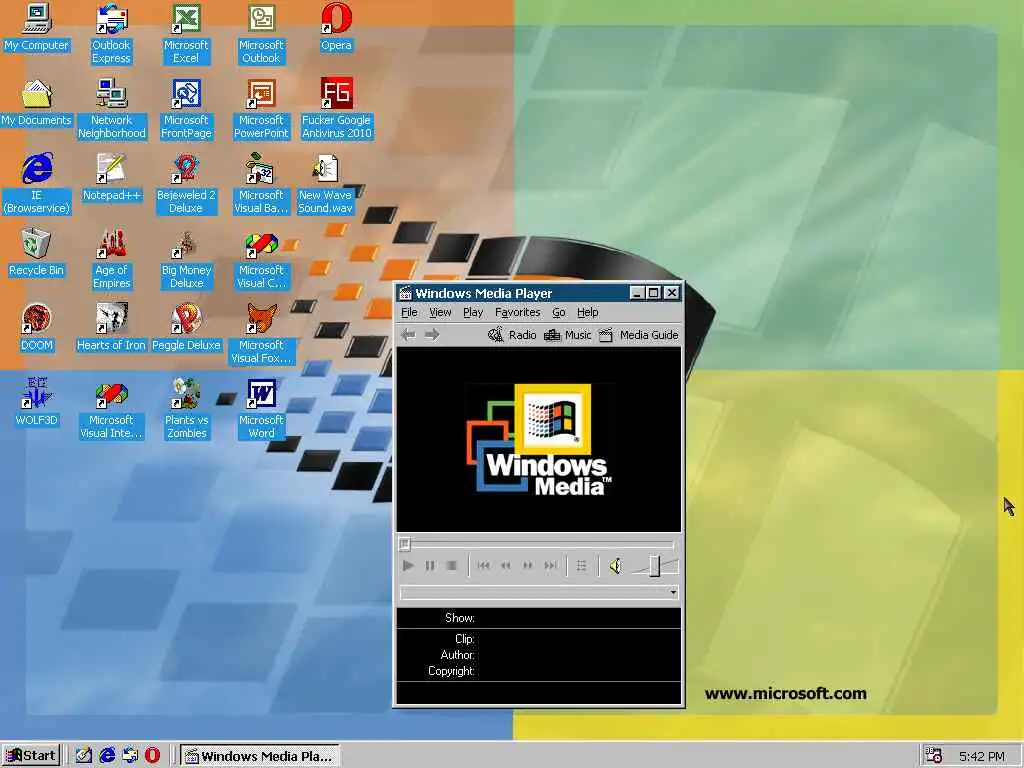Click the Media Guide toolbar button
Screen dimensions: 1024x768
pos(639,335)
